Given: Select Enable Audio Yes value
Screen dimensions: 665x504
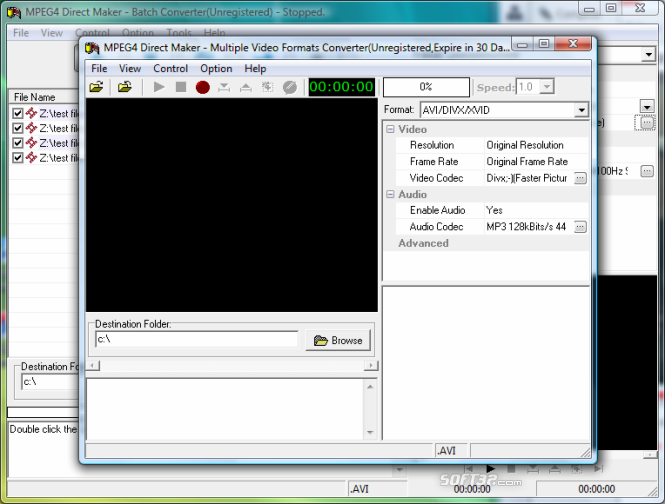Looking at the screenshot, I should pos(536,210).
